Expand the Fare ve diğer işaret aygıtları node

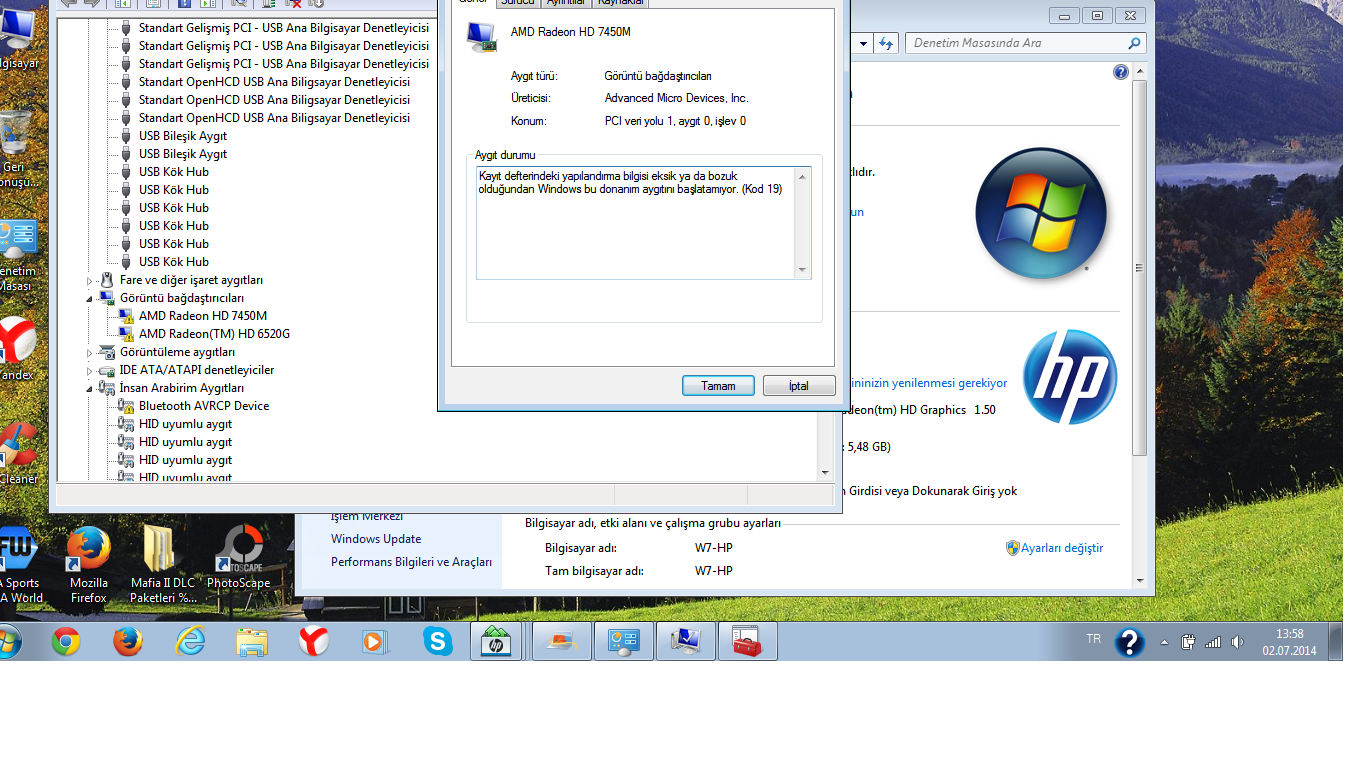click(89, 281)
